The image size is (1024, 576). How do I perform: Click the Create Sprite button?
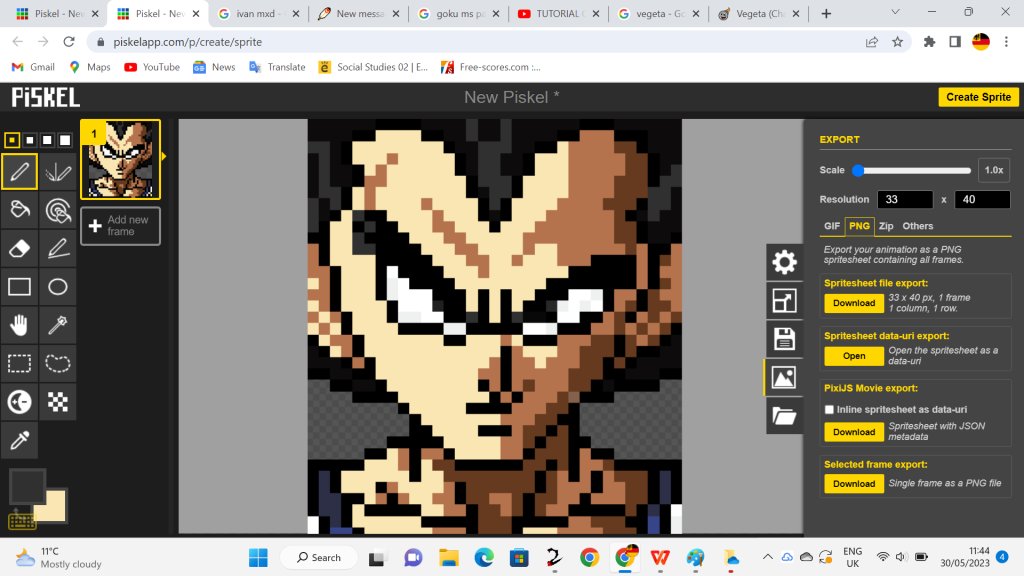978,97
